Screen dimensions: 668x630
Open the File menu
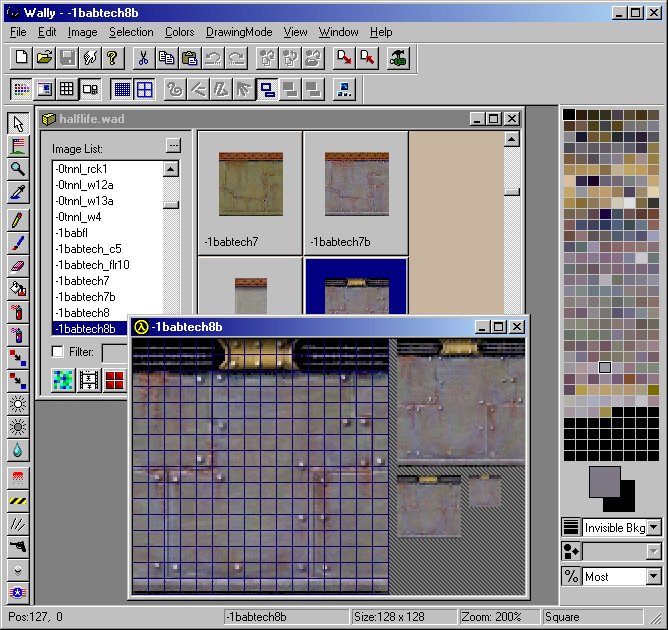(18, 32)
